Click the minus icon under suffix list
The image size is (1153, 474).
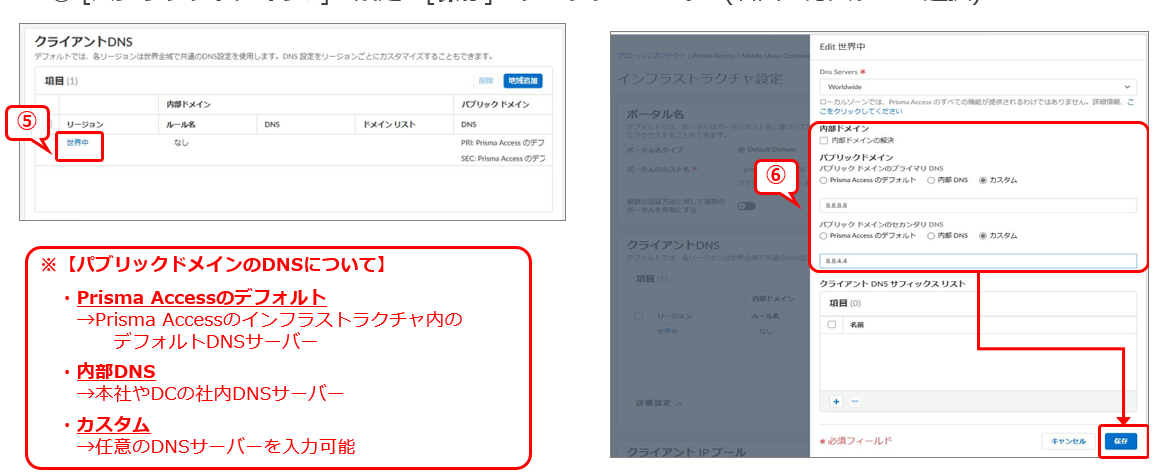coord(854,401)
